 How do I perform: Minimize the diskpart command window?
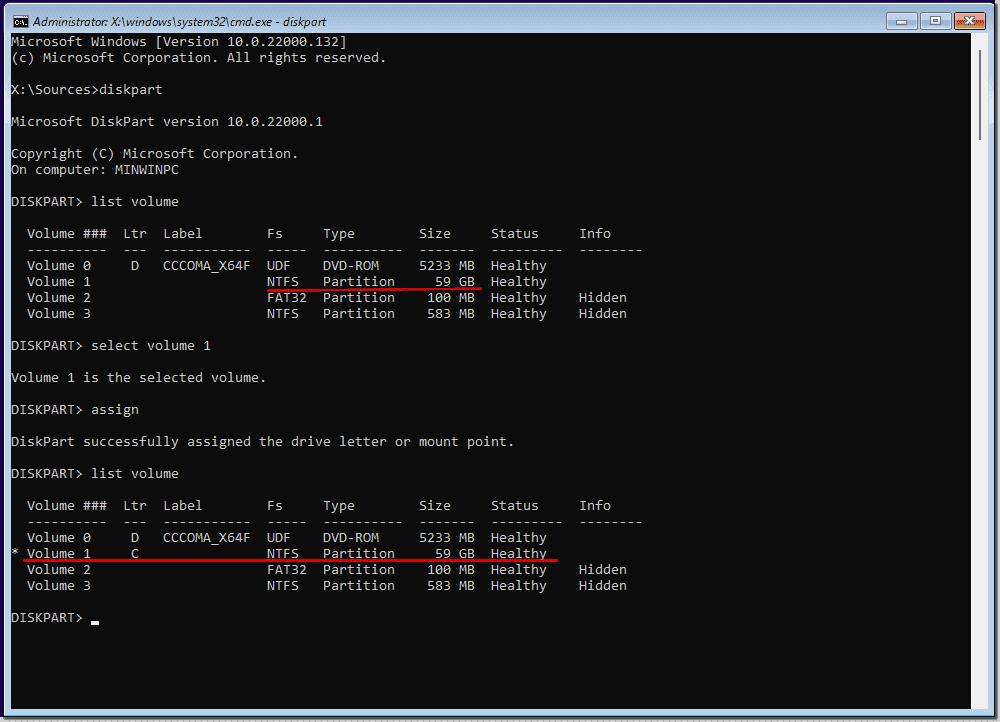point(902,21)
